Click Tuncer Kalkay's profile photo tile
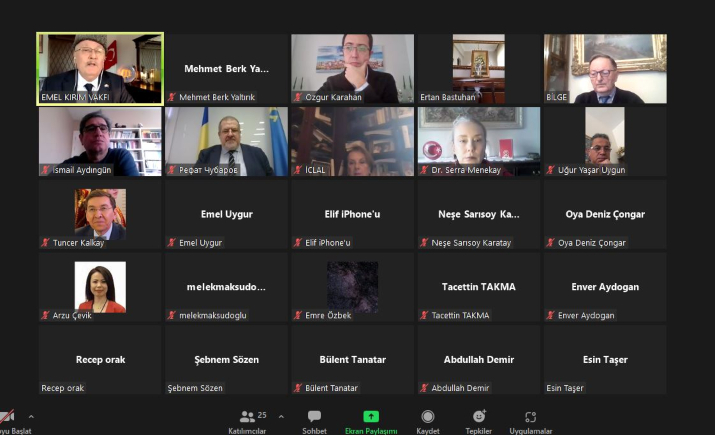Viewport: 715px width, 435px height. pyautogui.click(x=100, y=214)
